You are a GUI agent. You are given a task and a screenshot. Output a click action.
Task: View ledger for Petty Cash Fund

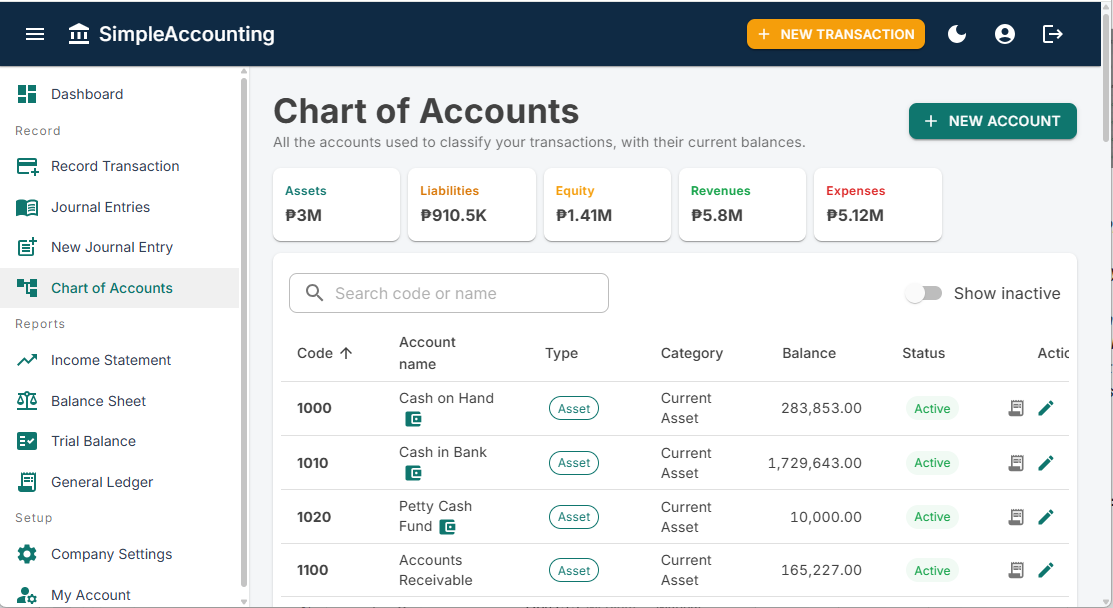[1016, 517]
